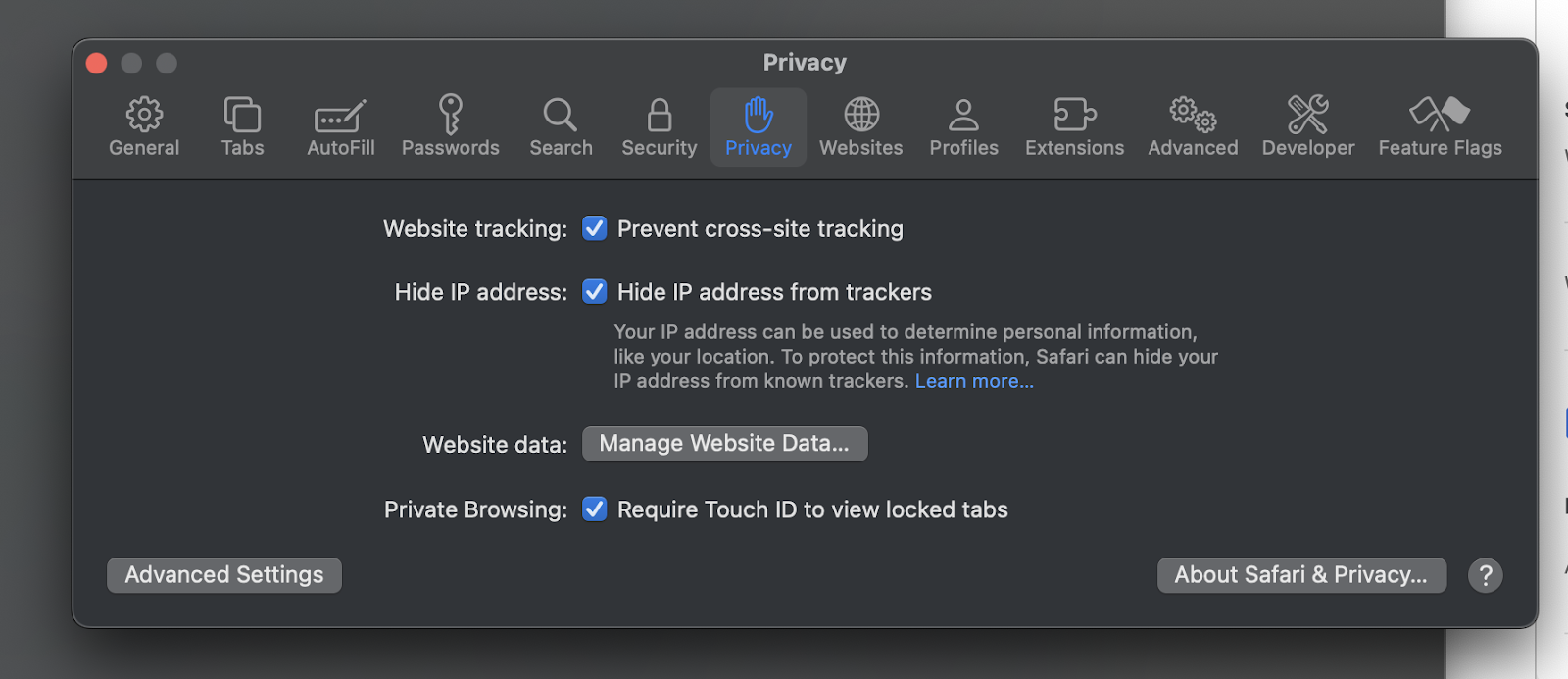
Task: Follow the Learn more link
Action: (x=974, y=381)
